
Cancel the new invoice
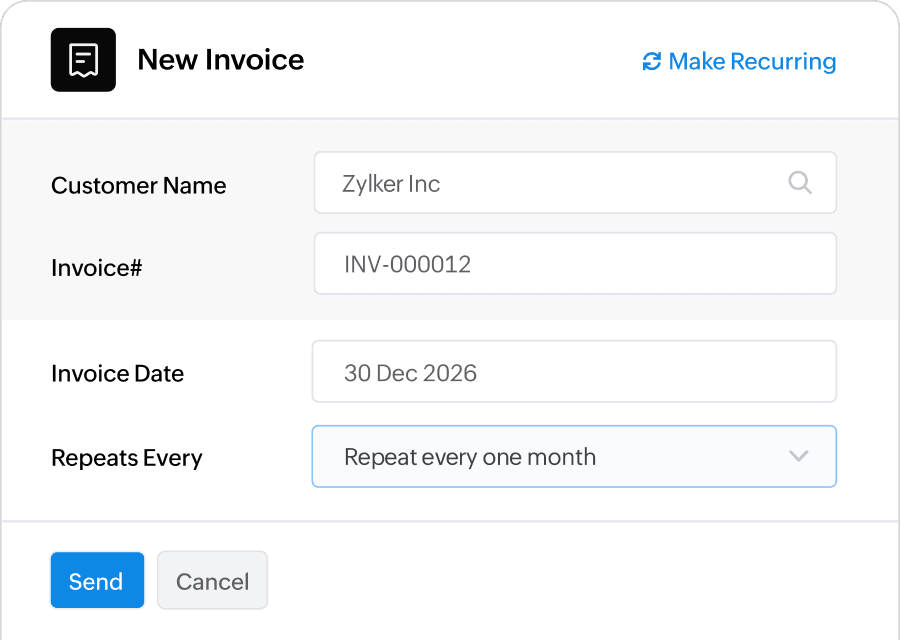[212, 580]
